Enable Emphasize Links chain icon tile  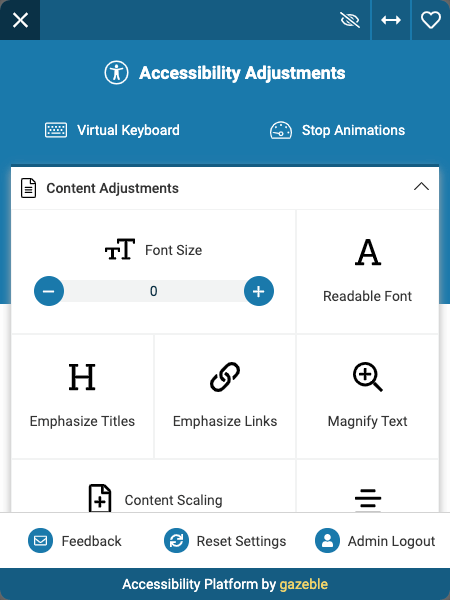pos(225,396)
